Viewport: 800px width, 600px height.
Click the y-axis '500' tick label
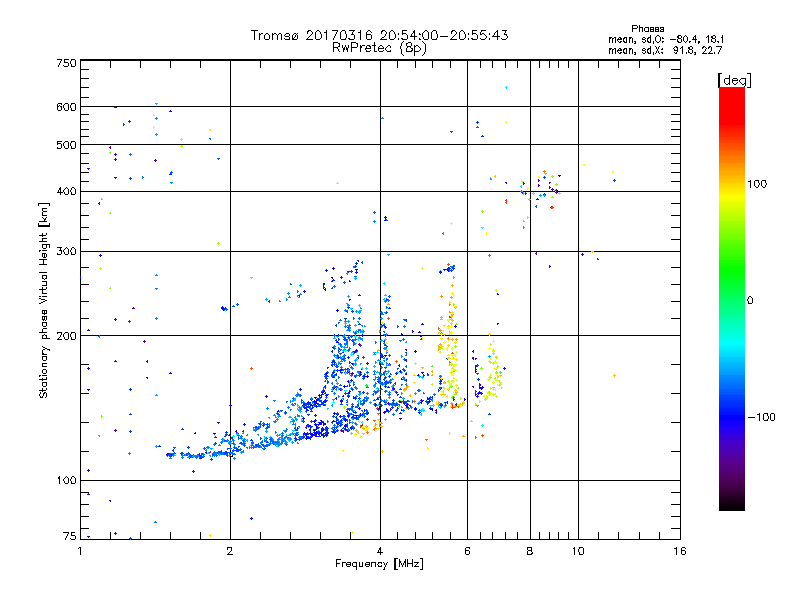point(67,145)
